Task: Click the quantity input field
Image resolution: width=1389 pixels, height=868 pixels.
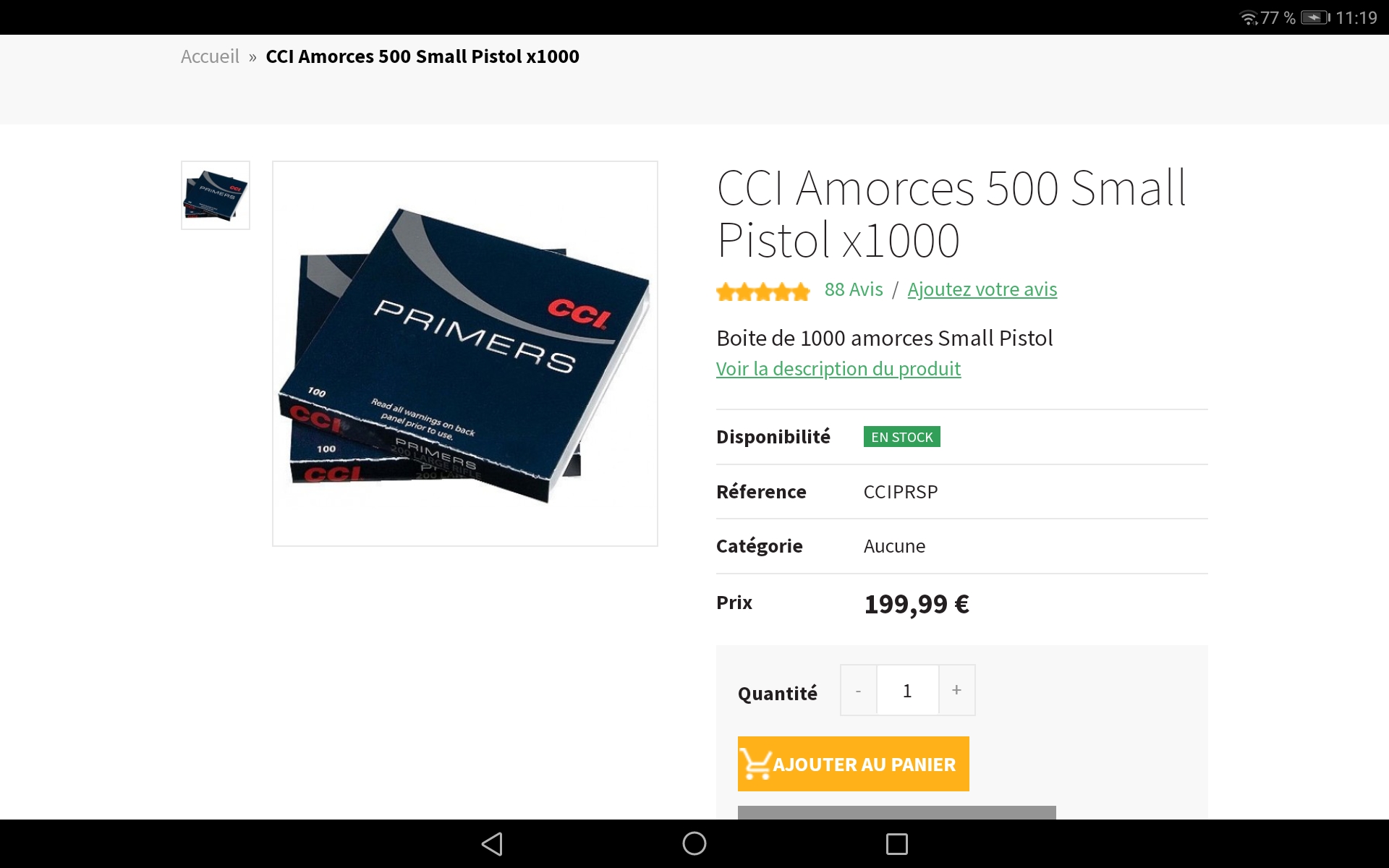Action: [907, 690]
